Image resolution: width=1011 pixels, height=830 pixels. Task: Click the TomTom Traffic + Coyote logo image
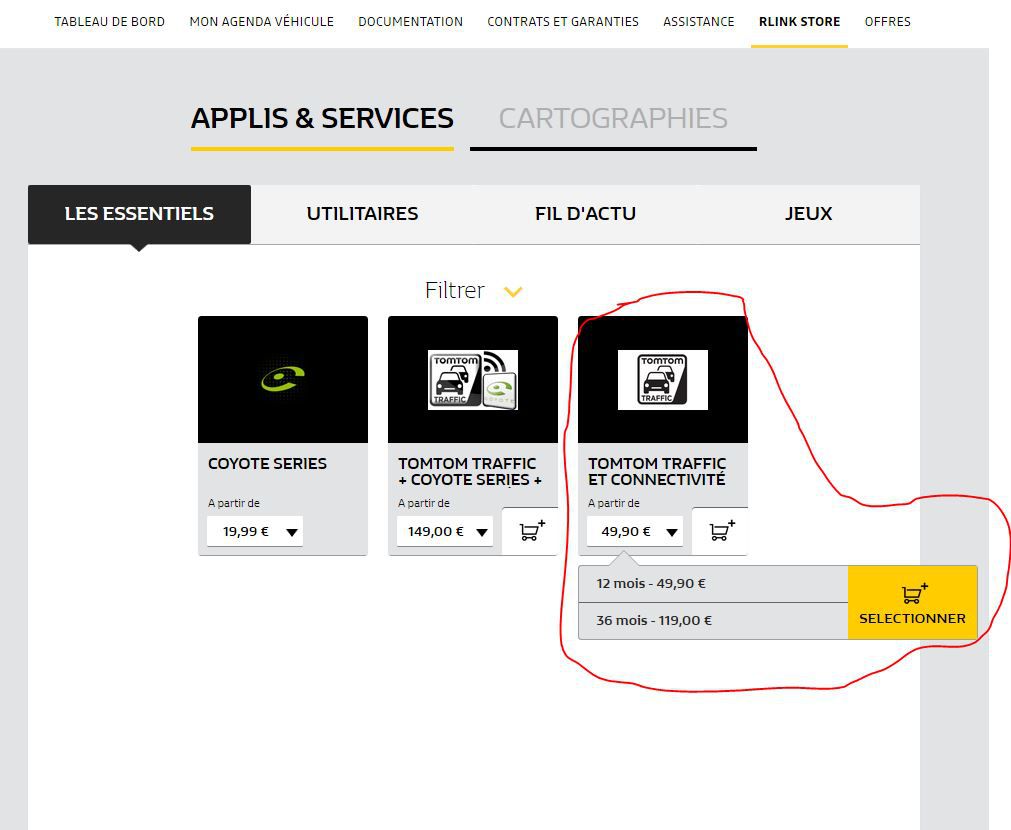point(472,379)
